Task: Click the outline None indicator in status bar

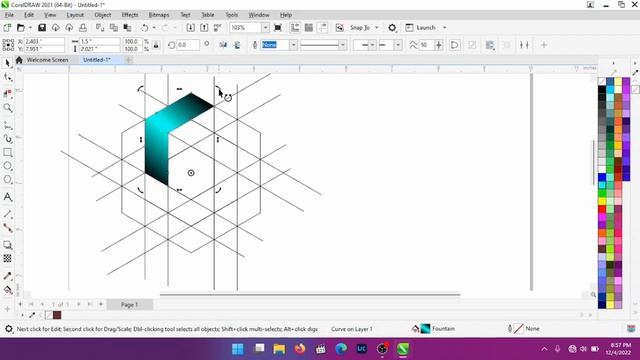Action: click(524, 329)
